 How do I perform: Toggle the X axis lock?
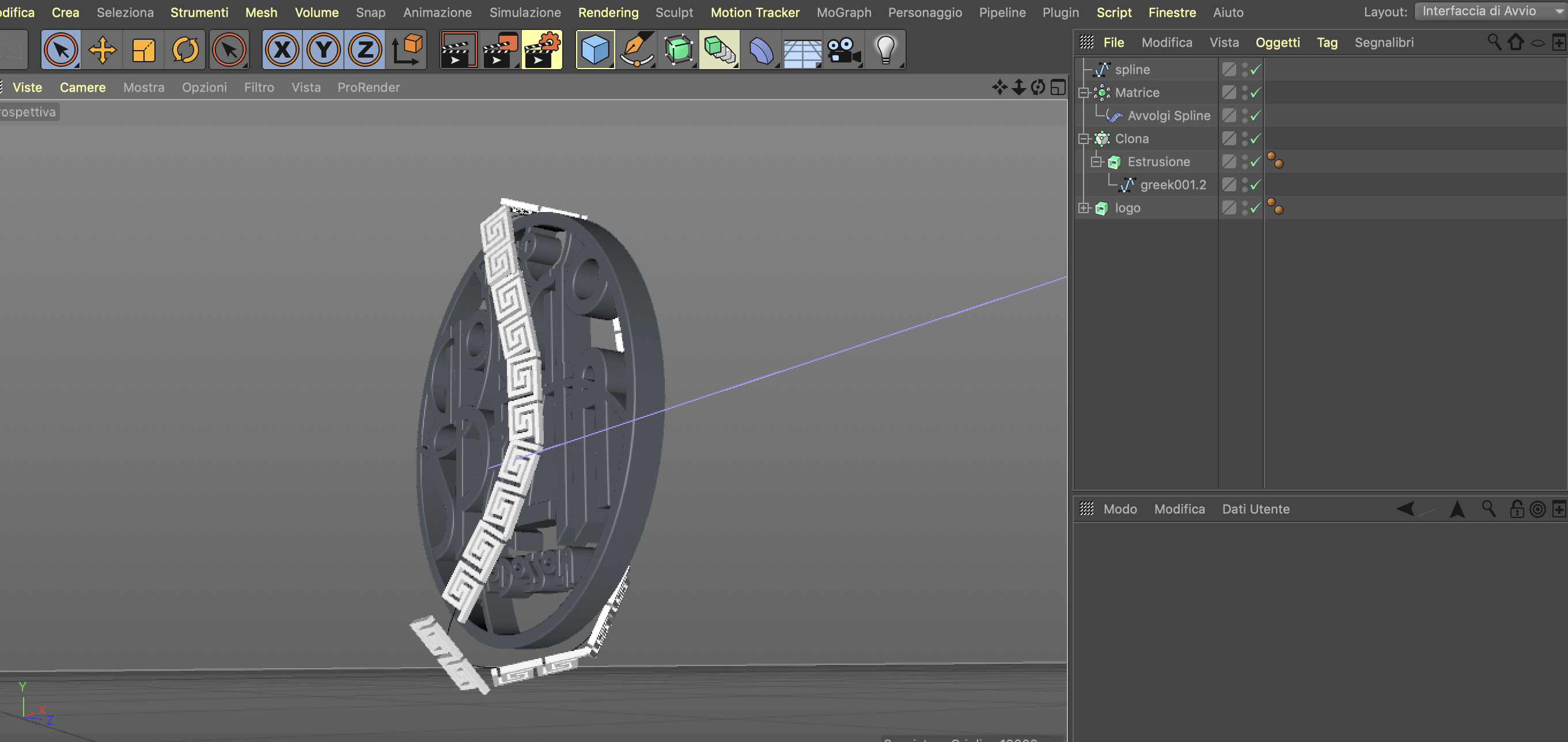click(282, 50)
